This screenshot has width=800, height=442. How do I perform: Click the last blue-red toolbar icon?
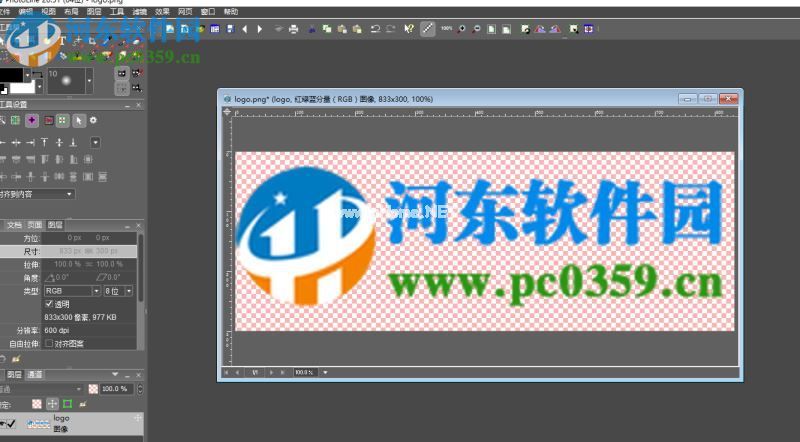588,29
